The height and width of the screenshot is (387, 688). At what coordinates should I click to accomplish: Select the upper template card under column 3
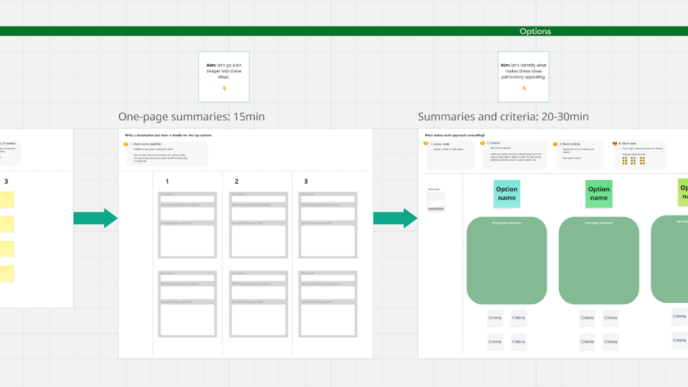click(x=328, y=225)
